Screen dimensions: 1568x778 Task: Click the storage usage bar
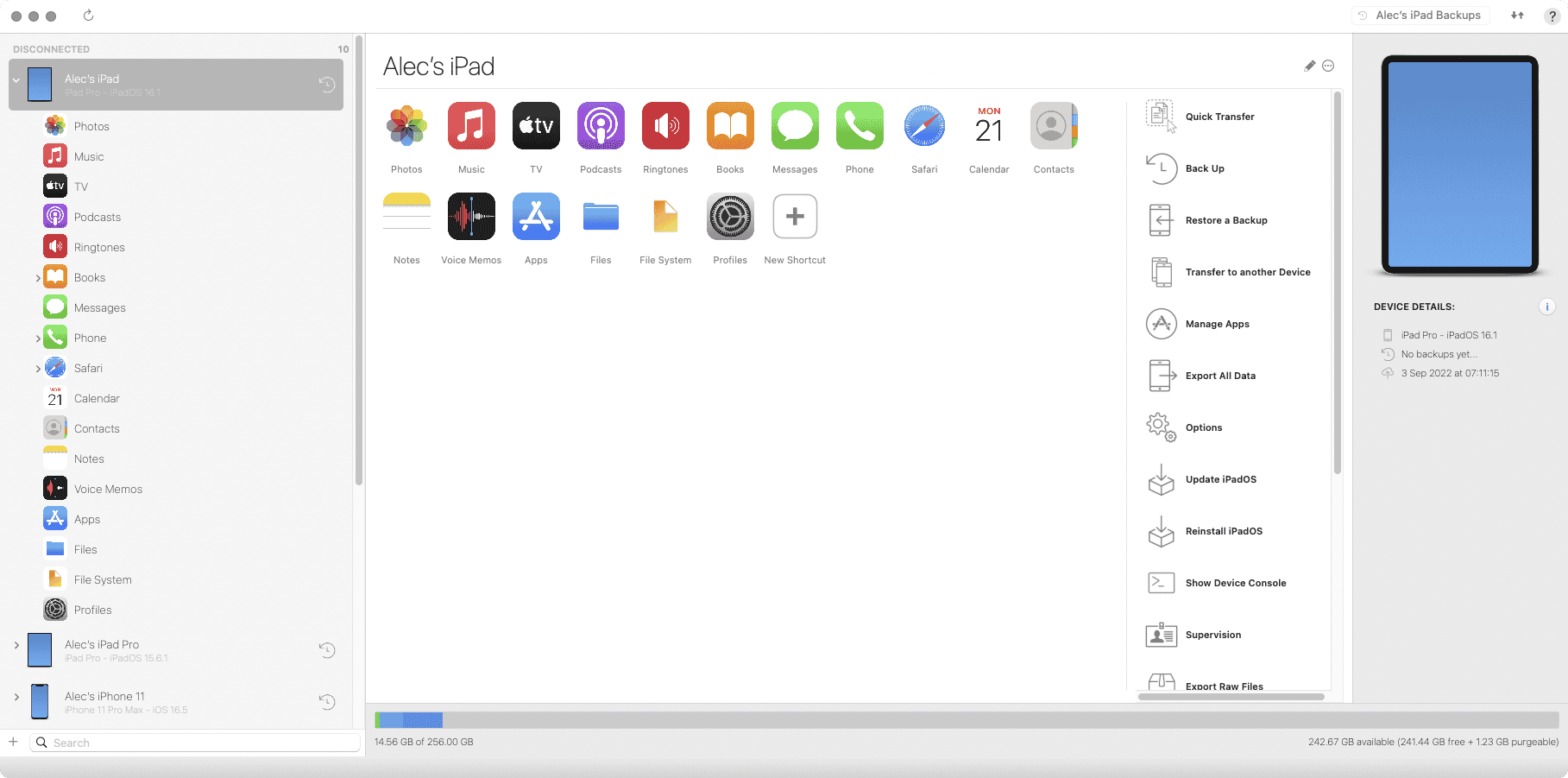(x=967, y=720)
